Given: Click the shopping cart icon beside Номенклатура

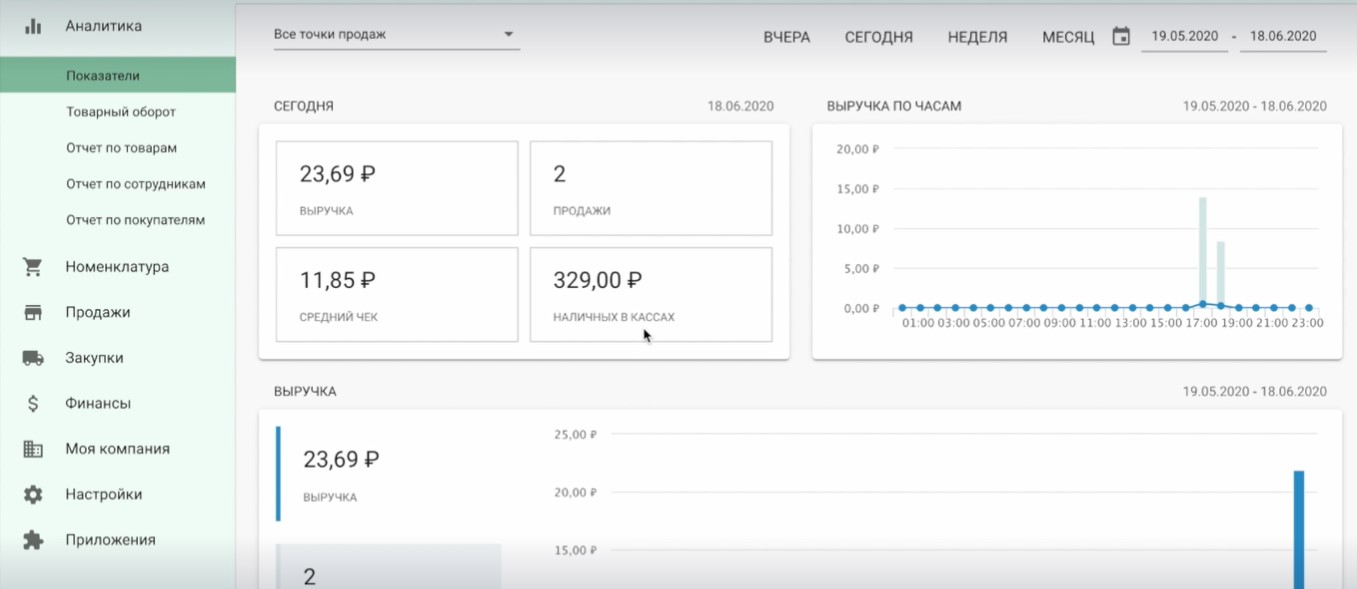Looking at the screenshot, I should 33,267.
